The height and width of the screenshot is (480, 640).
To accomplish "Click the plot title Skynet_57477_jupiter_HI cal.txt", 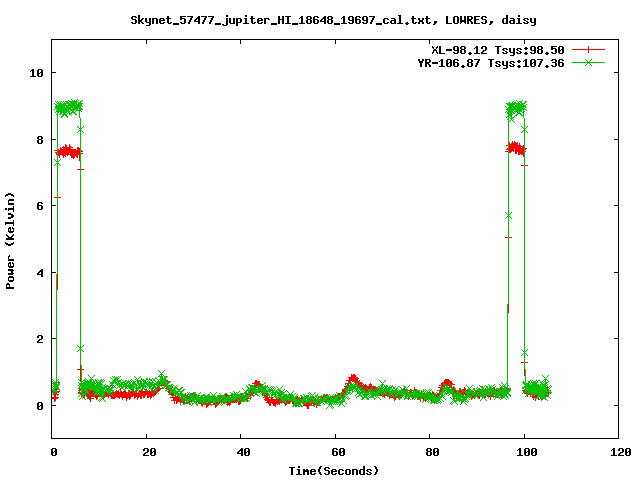I will pos(333,20).
